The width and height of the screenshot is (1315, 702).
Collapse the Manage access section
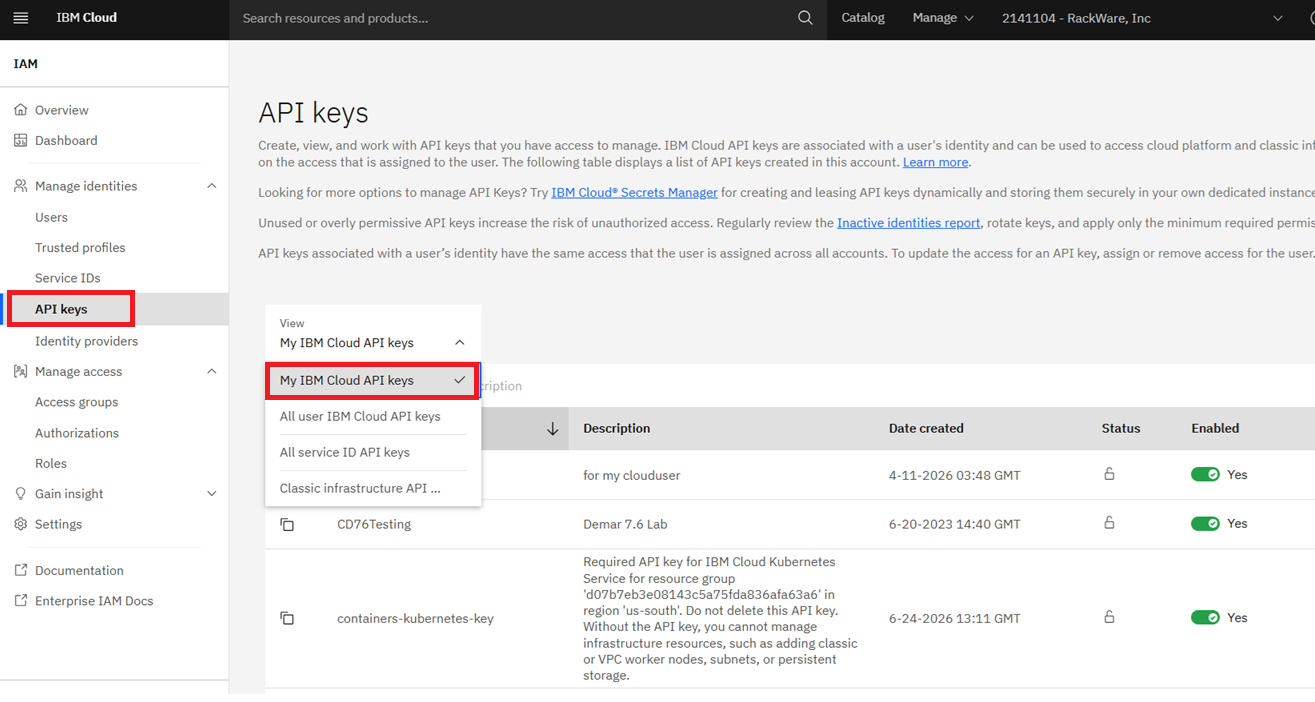[x=211, y=371]
